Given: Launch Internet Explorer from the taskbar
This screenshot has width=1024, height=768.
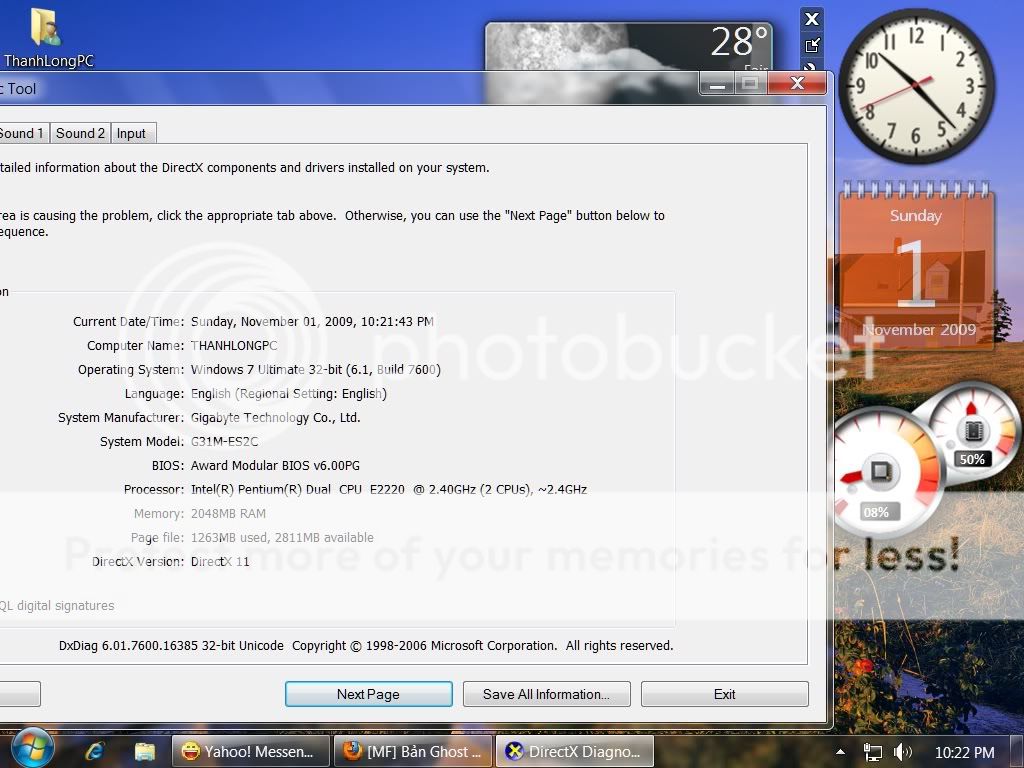Looking at the screenshot, I should coord(95,751).
